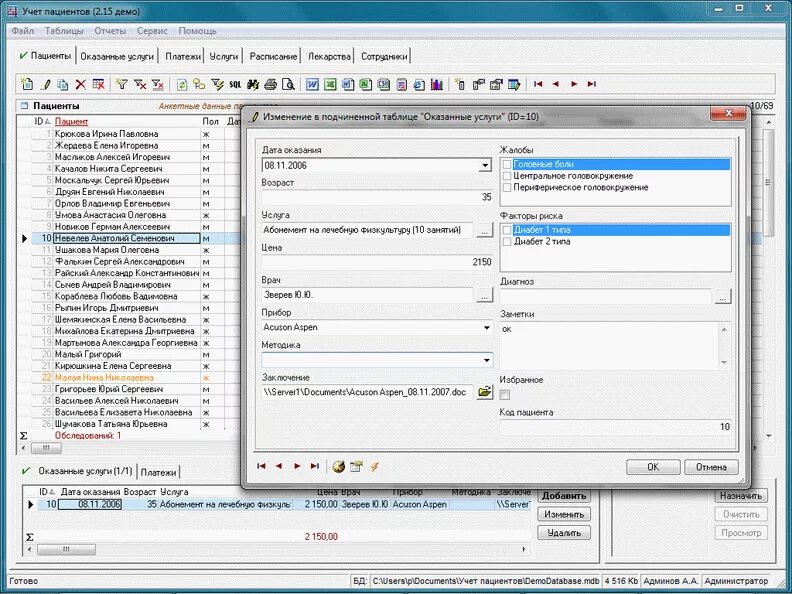Open print preview magnifier icon
Viewport: 792px width, 594px height.
click(288, 84)
